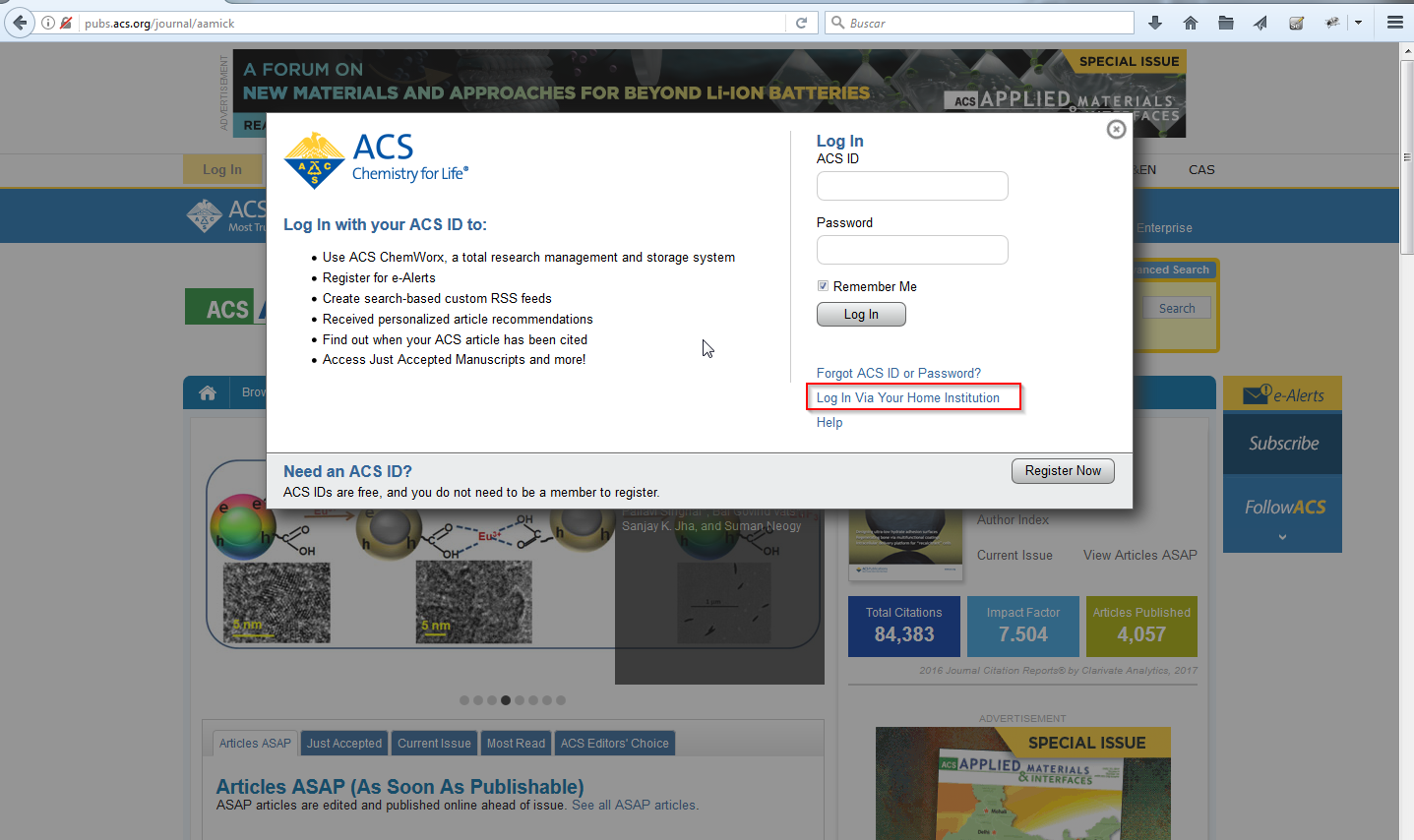The image size is (1414, 840).
Task: Switch to the Most Read tab
Action: tap(516, 744)
